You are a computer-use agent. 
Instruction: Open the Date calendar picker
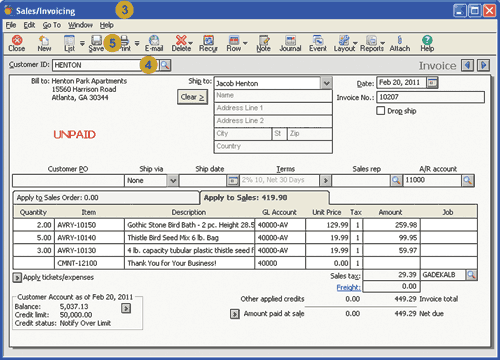pyautogui.click(x=432, y=83)
